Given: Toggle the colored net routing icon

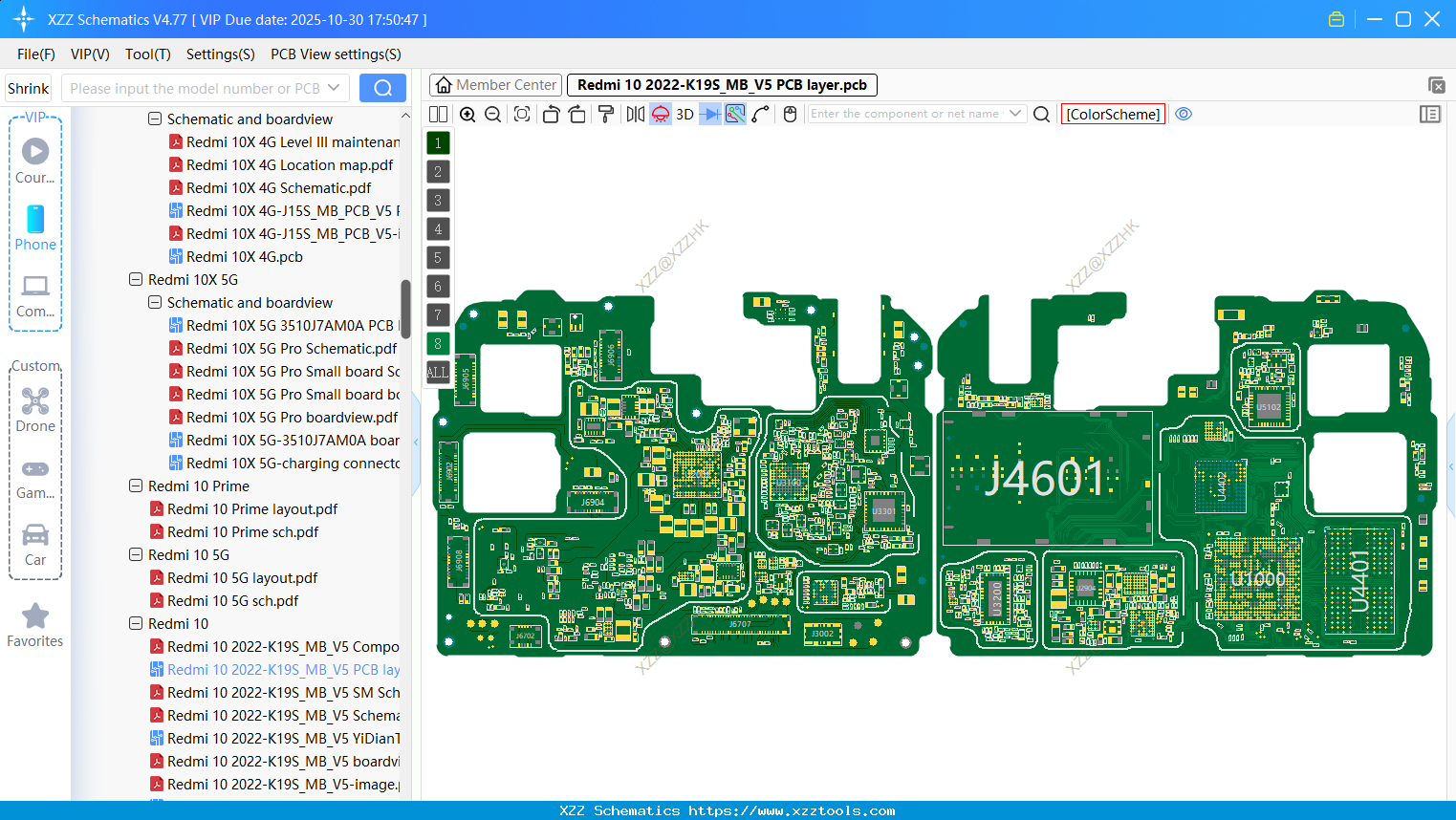Looking at the screenshot, I should click(x=735, y=114).
